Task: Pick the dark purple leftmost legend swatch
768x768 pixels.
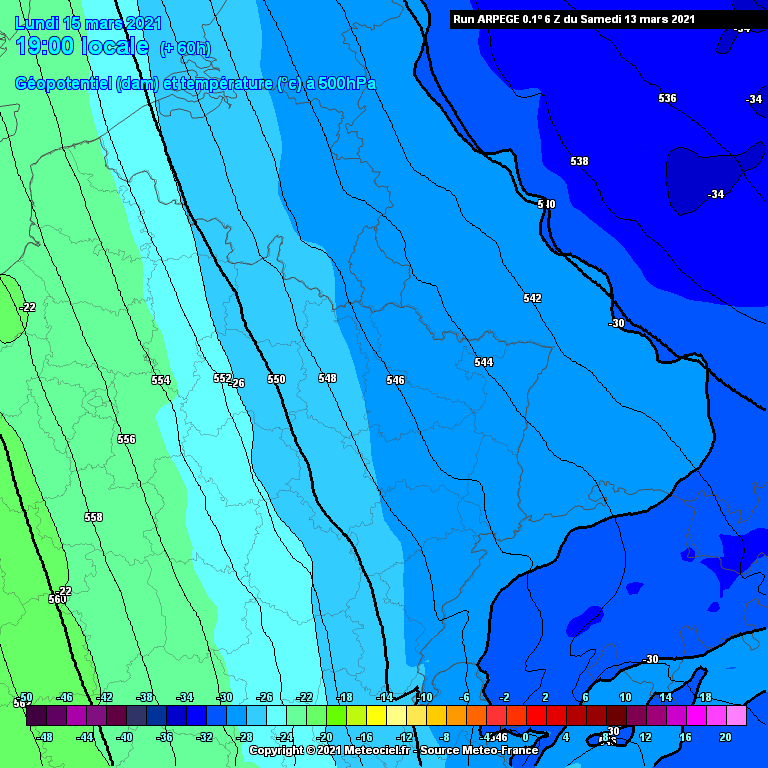Action: [36, 716]
